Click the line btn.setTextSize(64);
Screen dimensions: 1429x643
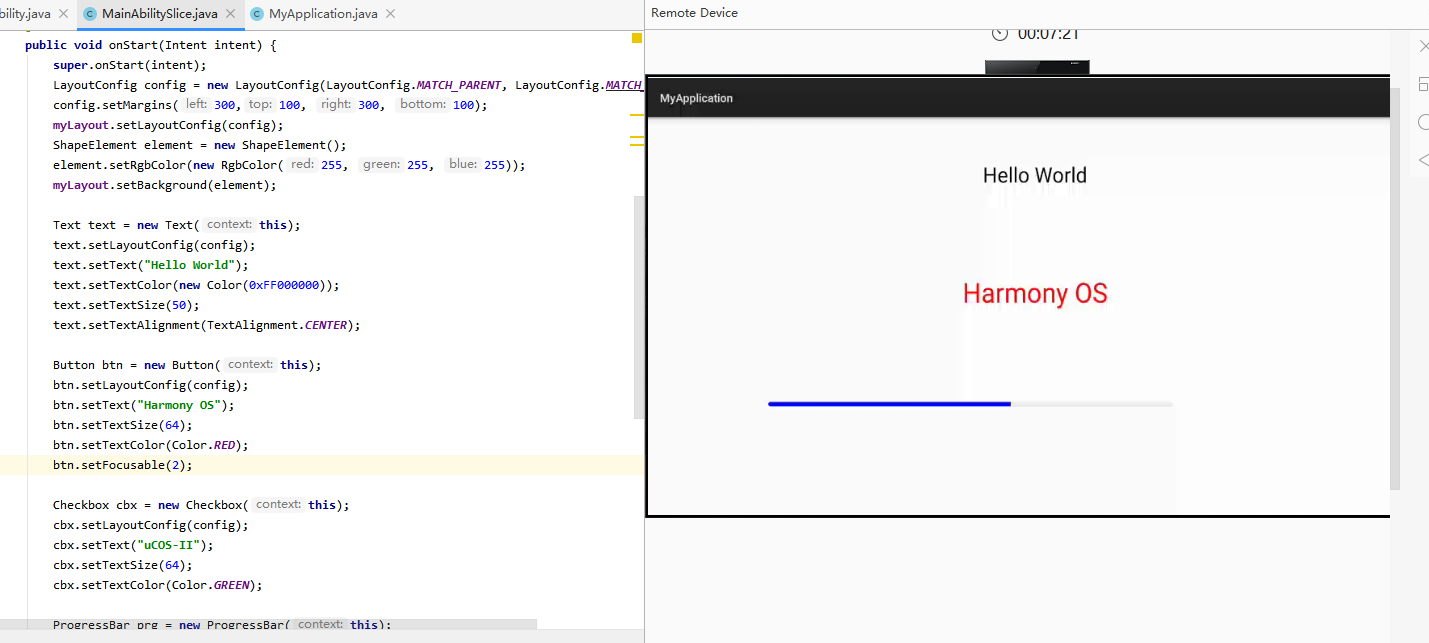(x=123, y=425)
